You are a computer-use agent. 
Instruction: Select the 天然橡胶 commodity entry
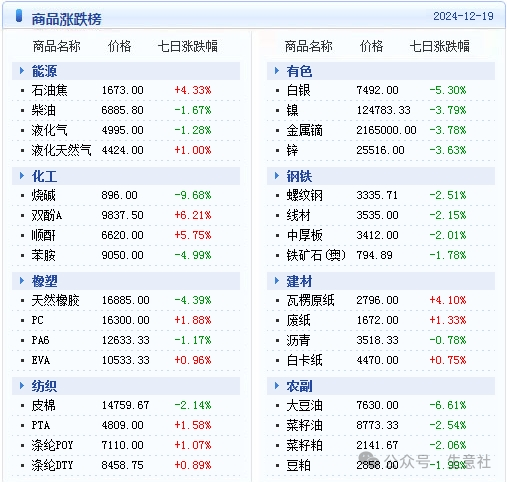[x=55, y=300]
